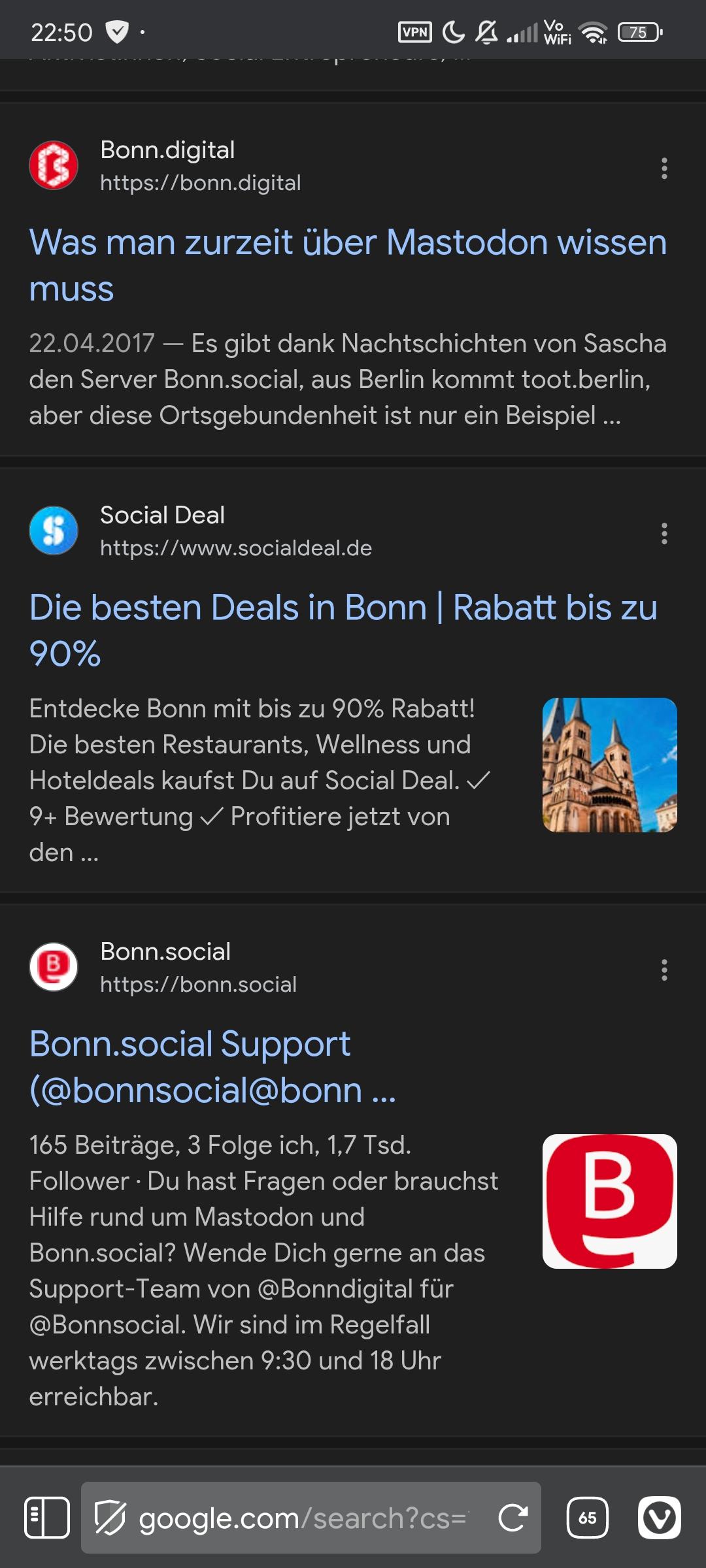This screenshot has width=706, height=1568.
Task: Open more options for Social Deal result
Action: pyautogui.click(x=664, y=534)
